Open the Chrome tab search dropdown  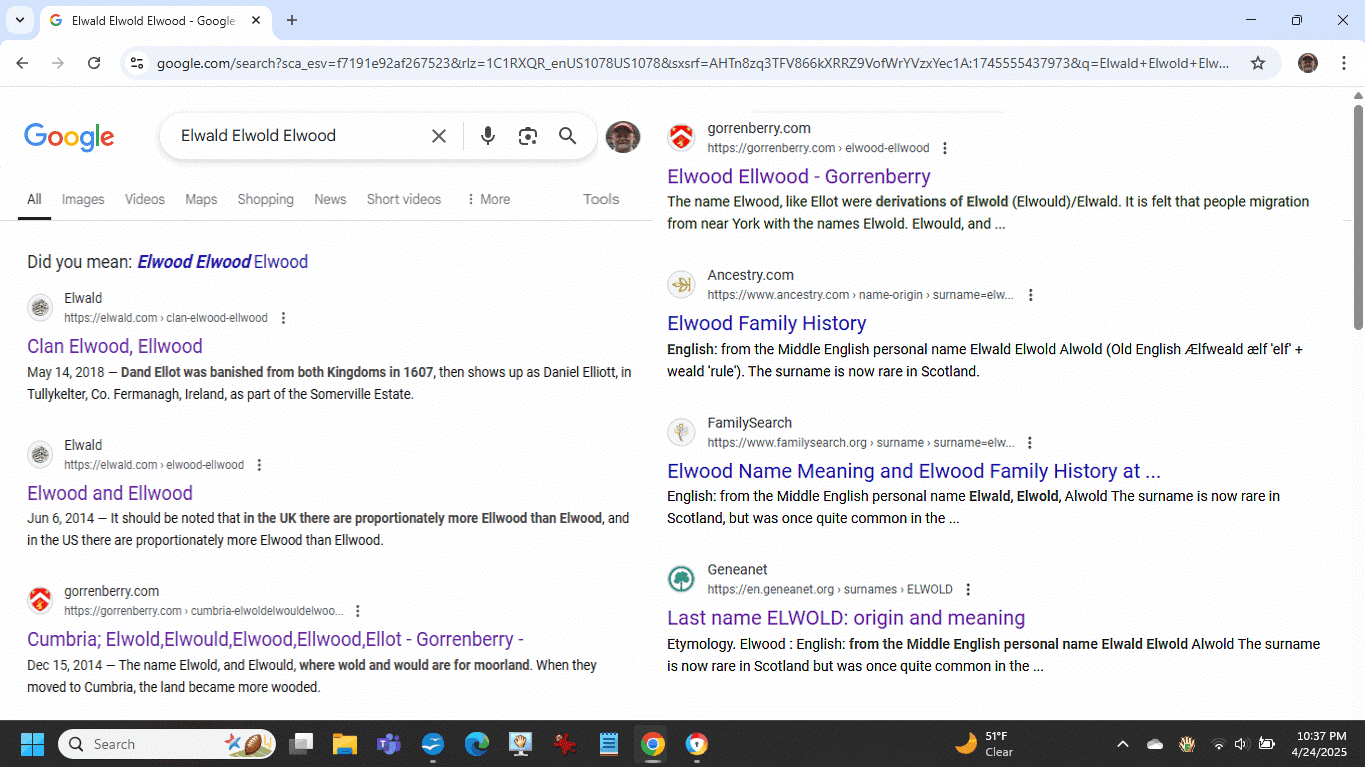pyautogui.click(x=19, y=20)
